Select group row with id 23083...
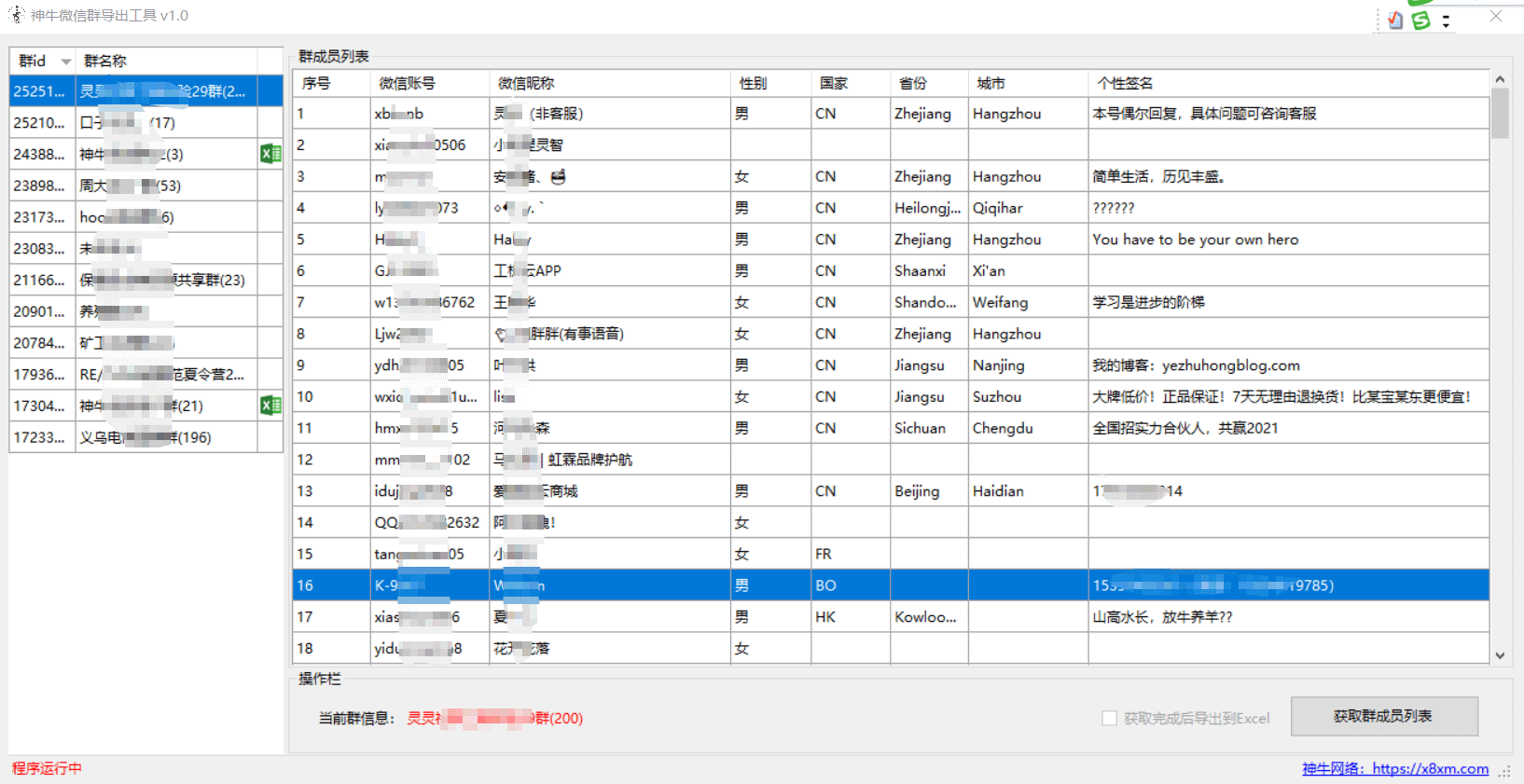 (x=146, y=249)
